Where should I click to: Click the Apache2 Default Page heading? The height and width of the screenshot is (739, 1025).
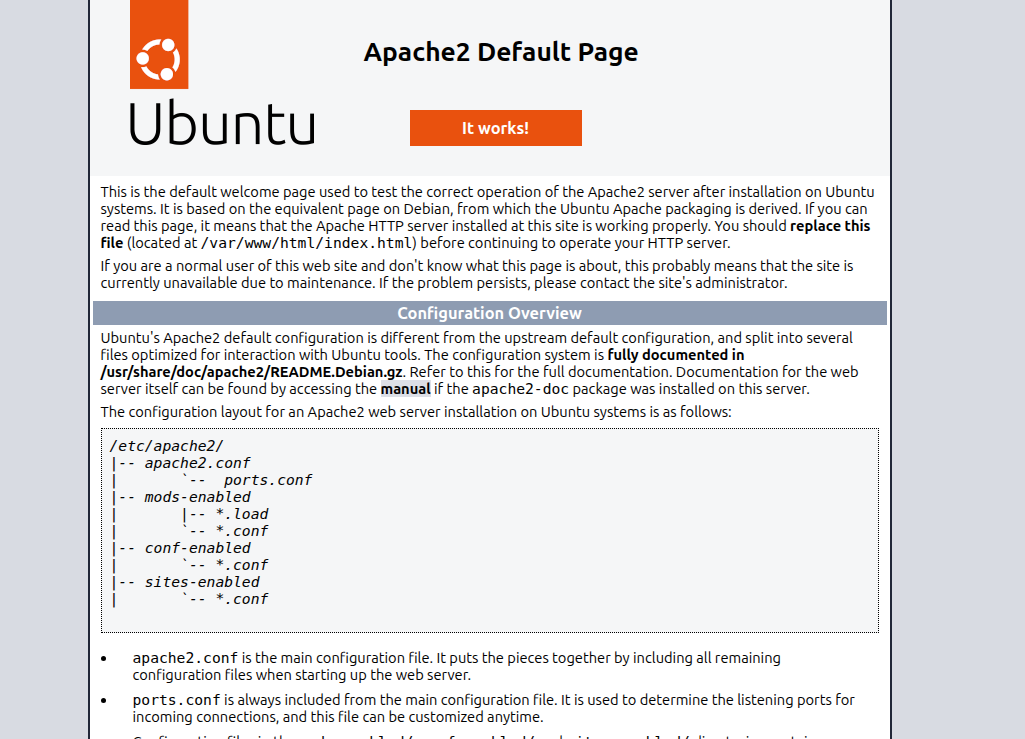pos(502,51)
